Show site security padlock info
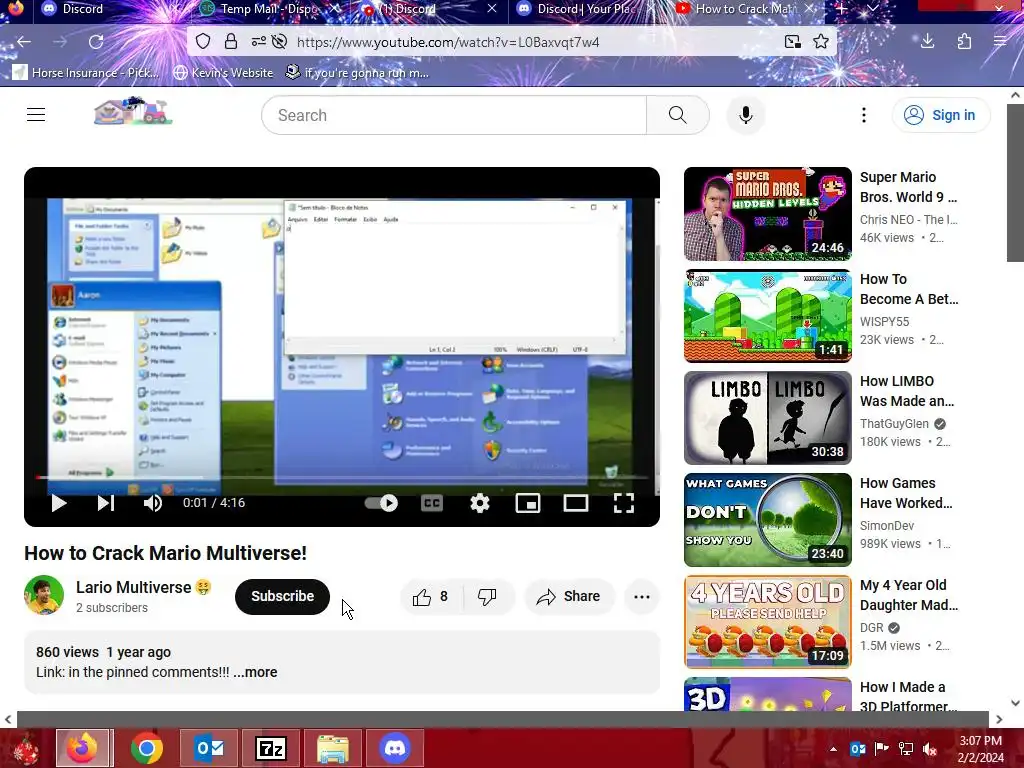The width and height of the screenshot is (1024, 768). 231,42
